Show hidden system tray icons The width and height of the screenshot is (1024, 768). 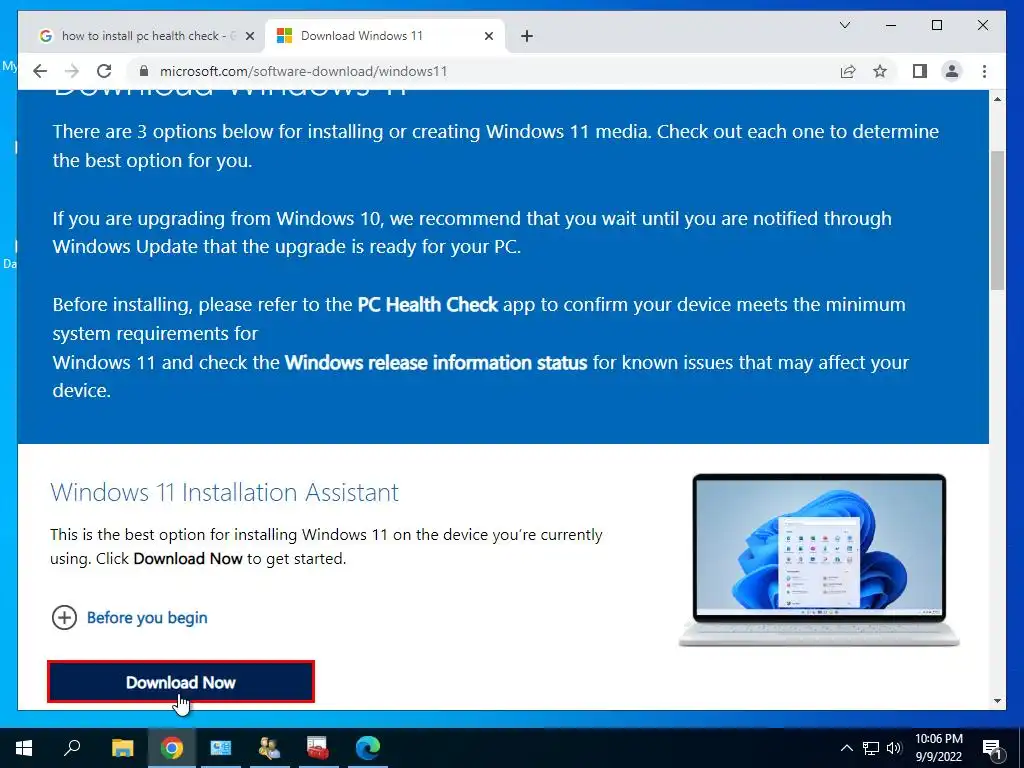pos(846,748)
